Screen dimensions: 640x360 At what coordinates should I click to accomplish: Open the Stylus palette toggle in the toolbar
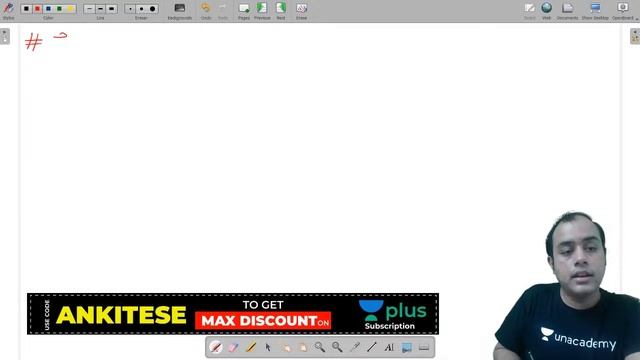click(x=8, y=10)
